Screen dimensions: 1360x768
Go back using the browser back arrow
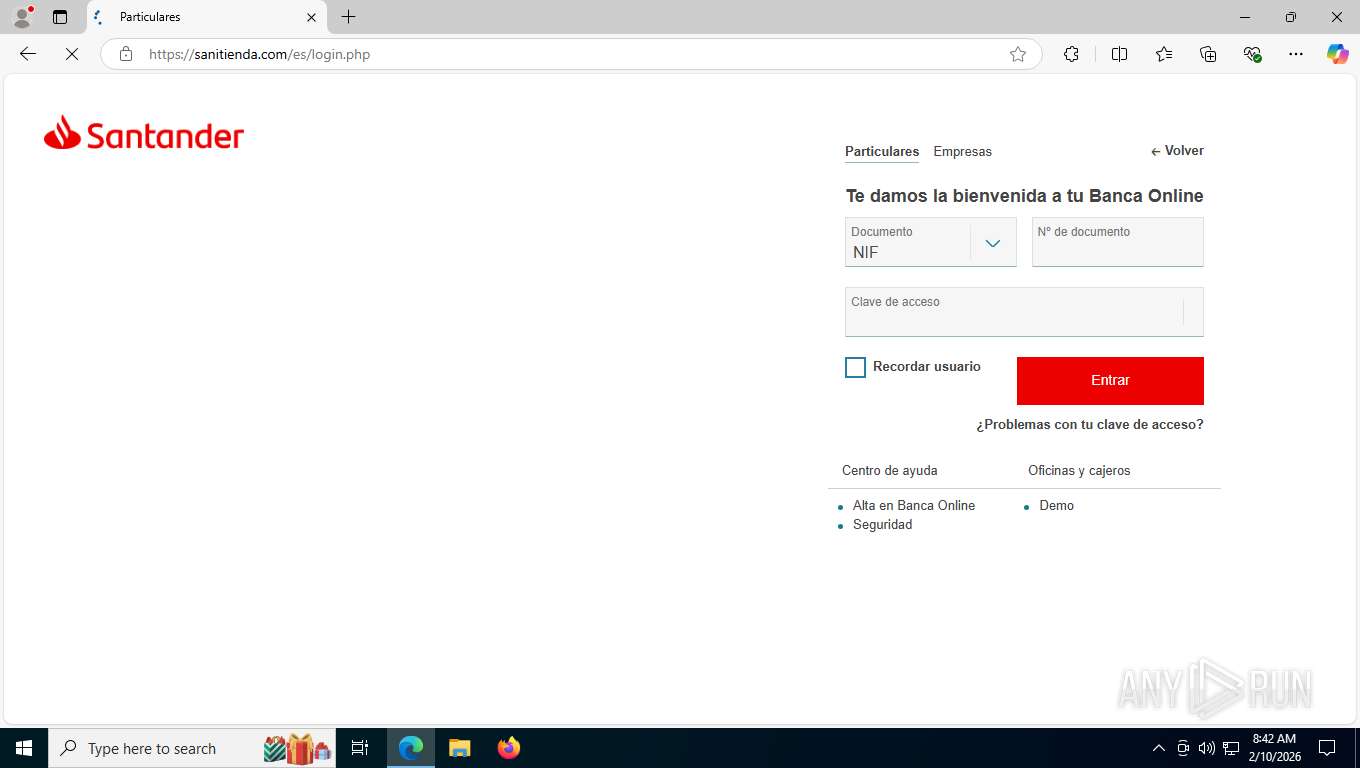click(28, 54)
